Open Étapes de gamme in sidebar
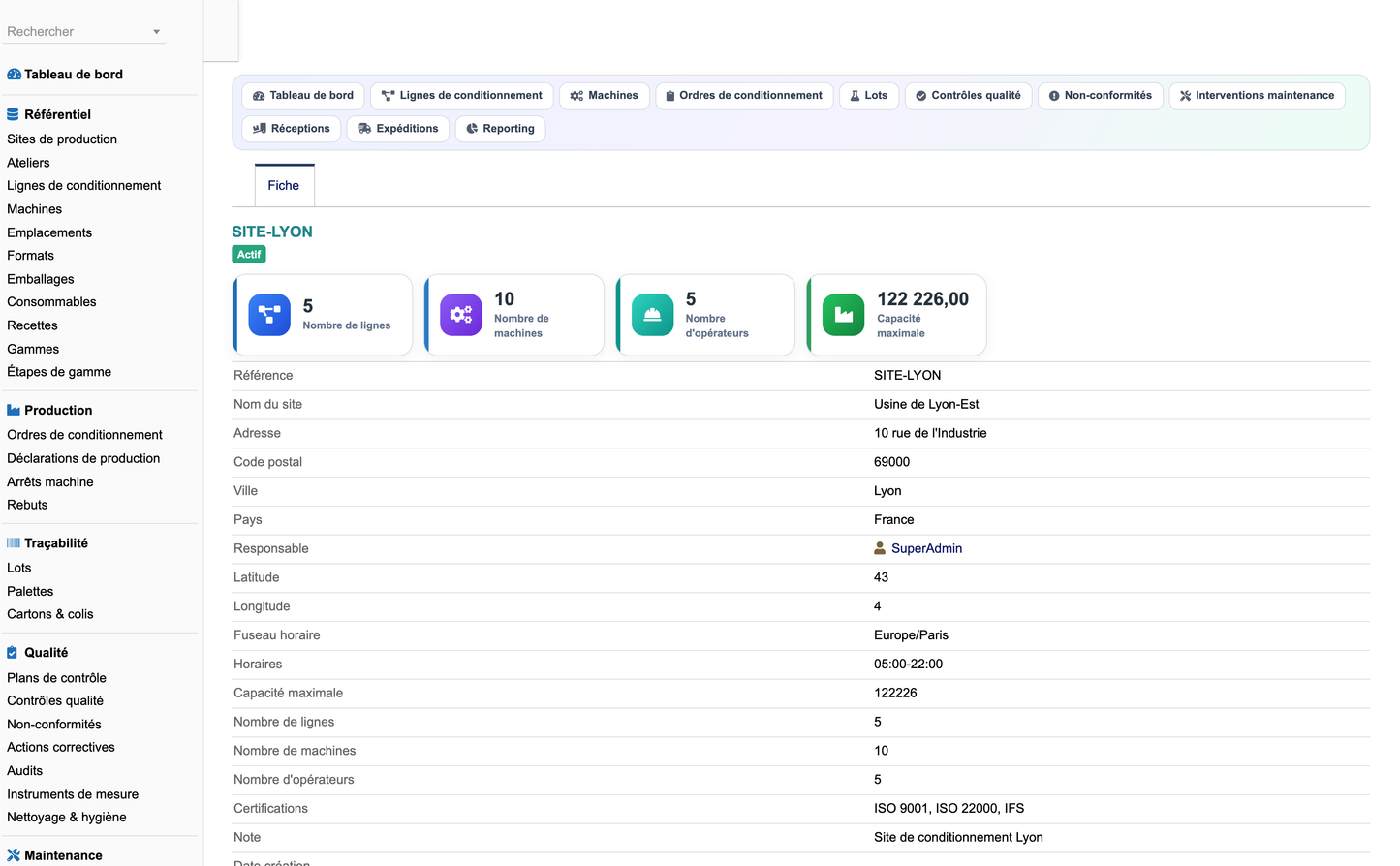The width and height of the screenshot is (1400, 866). (x=59, y=372)
